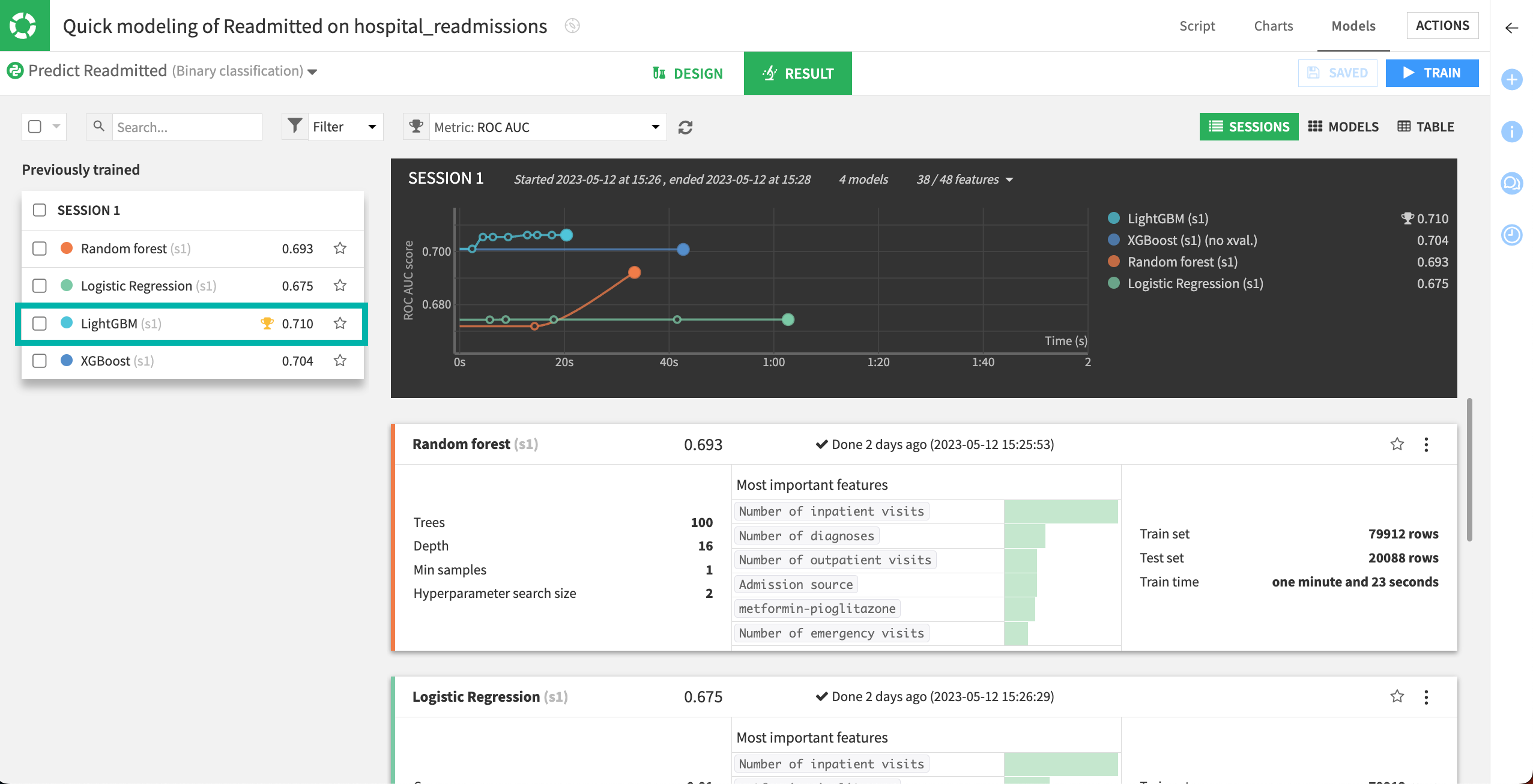Screen dimensions: 1533x784
Task: Click the refresh icon beside the metric selector
Action: pyautogui.click(x=685, y=127)
